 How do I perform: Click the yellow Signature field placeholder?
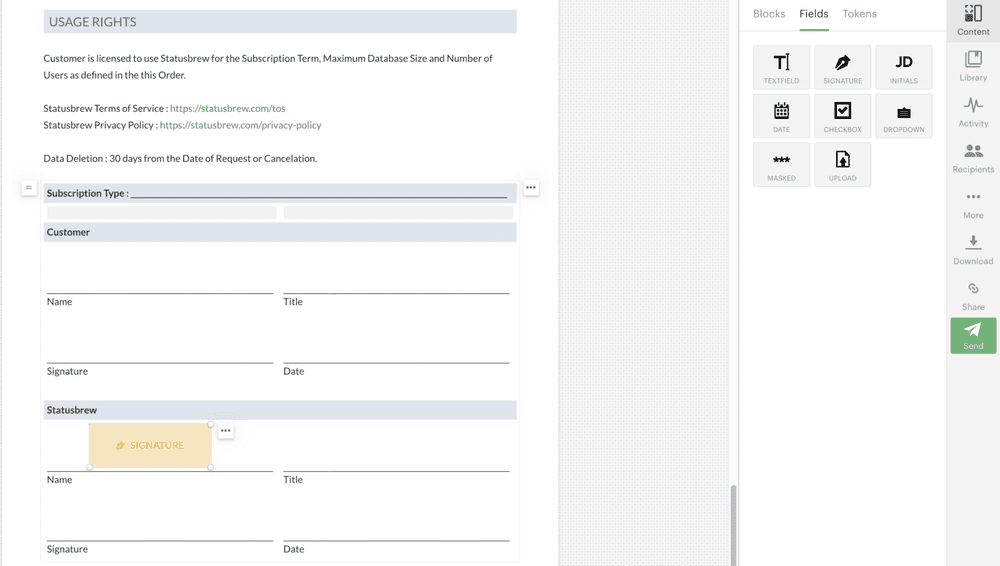pyautogui.click(x=150, y=446)
